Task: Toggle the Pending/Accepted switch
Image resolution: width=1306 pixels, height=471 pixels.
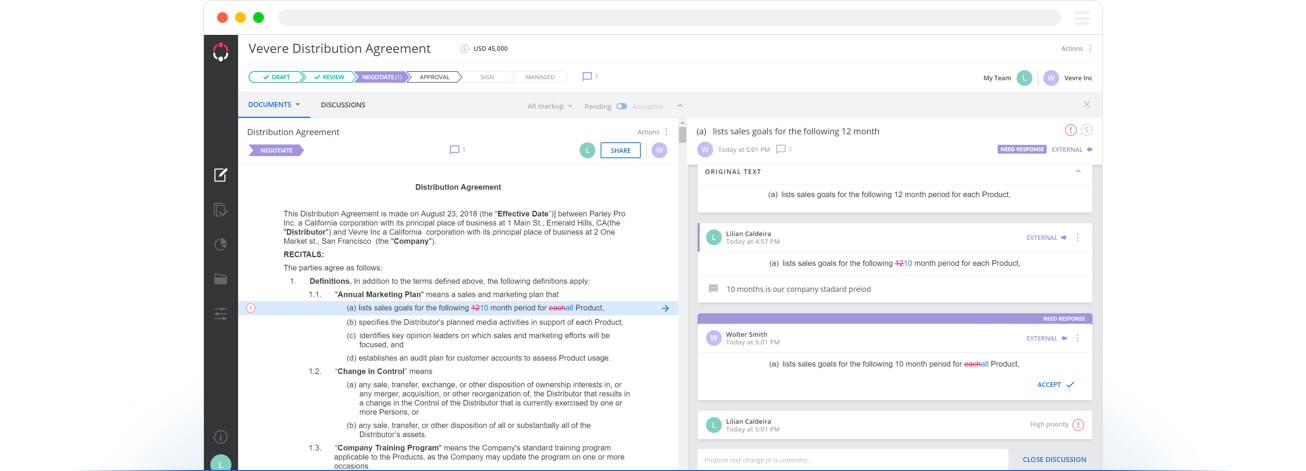Action: click(621, 106)
